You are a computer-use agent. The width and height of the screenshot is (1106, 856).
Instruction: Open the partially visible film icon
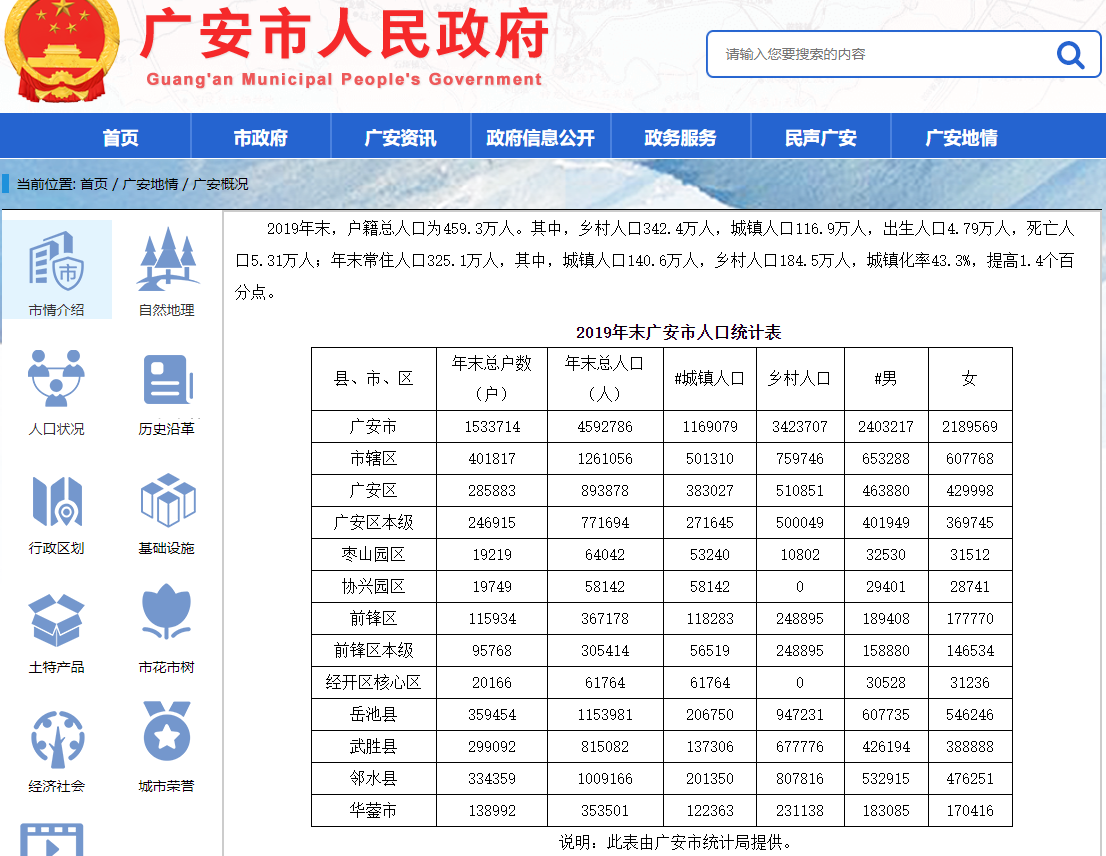[52, 840]
